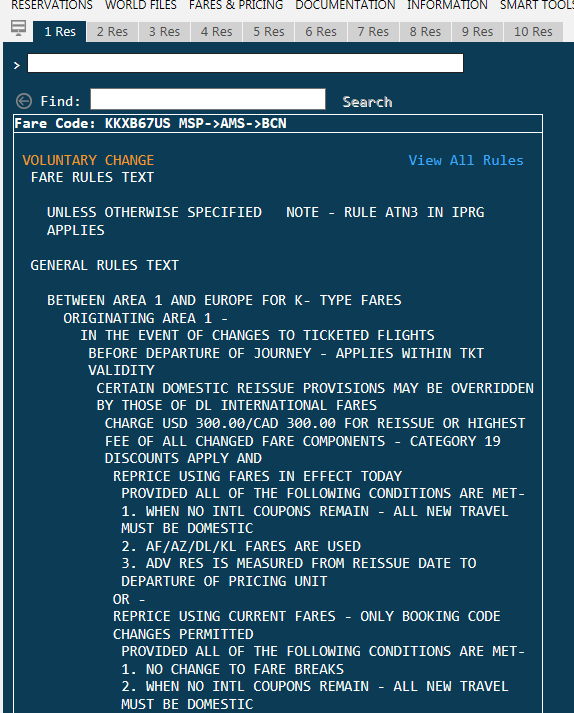Open the INFORMATION menu
The height and width of the screenshot is (713, 574).
pyautogui.click(x=447, y=5)
